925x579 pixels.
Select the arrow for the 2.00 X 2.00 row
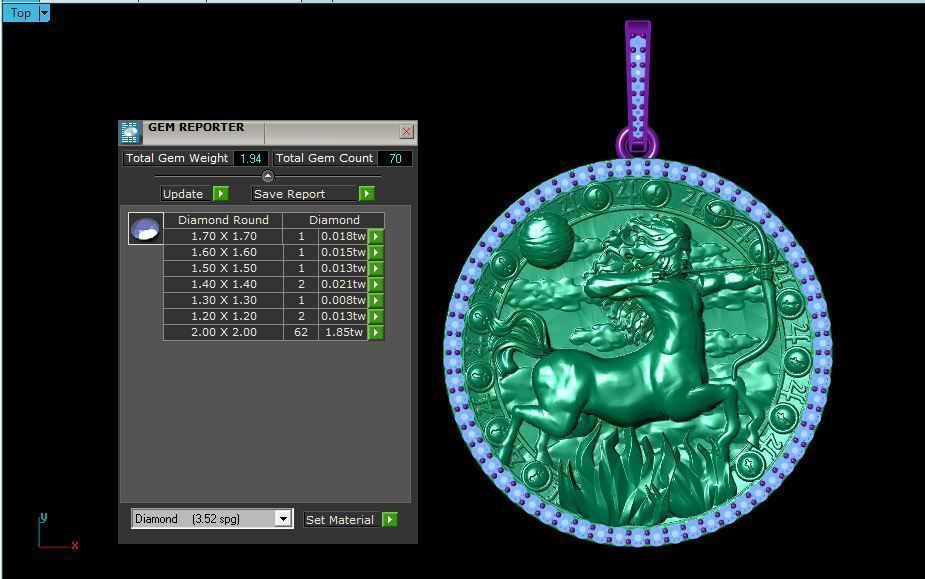coord(376,332)
